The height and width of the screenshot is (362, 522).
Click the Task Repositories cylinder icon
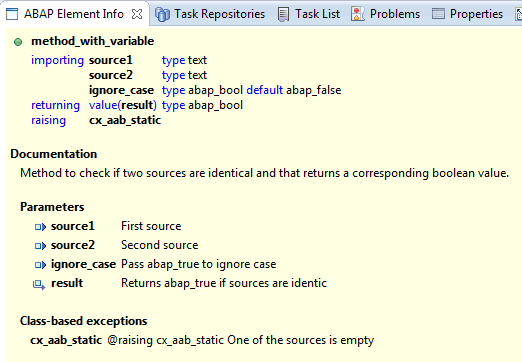(162, 14)
